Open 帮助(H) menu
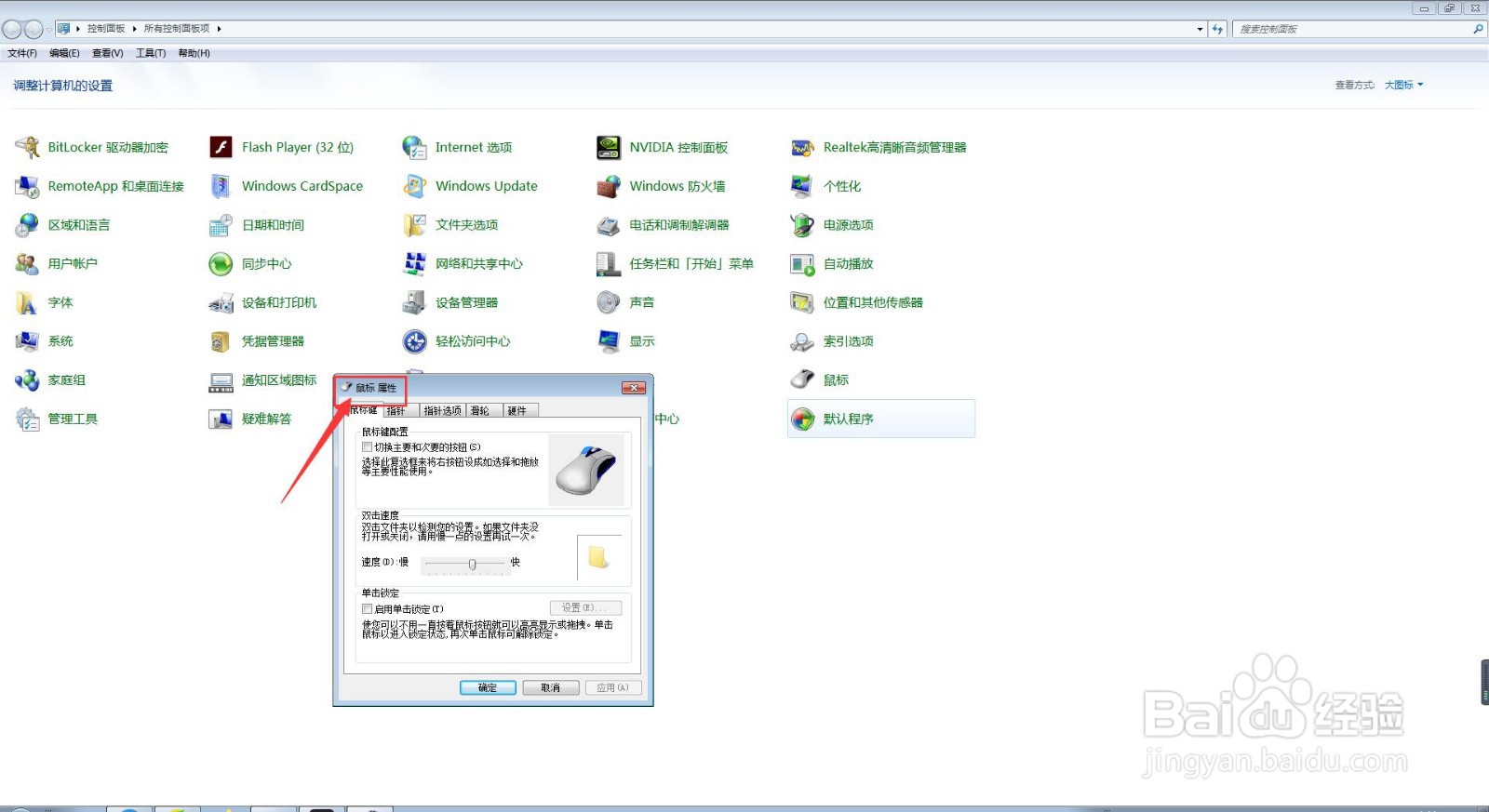 tap(194, 53)
